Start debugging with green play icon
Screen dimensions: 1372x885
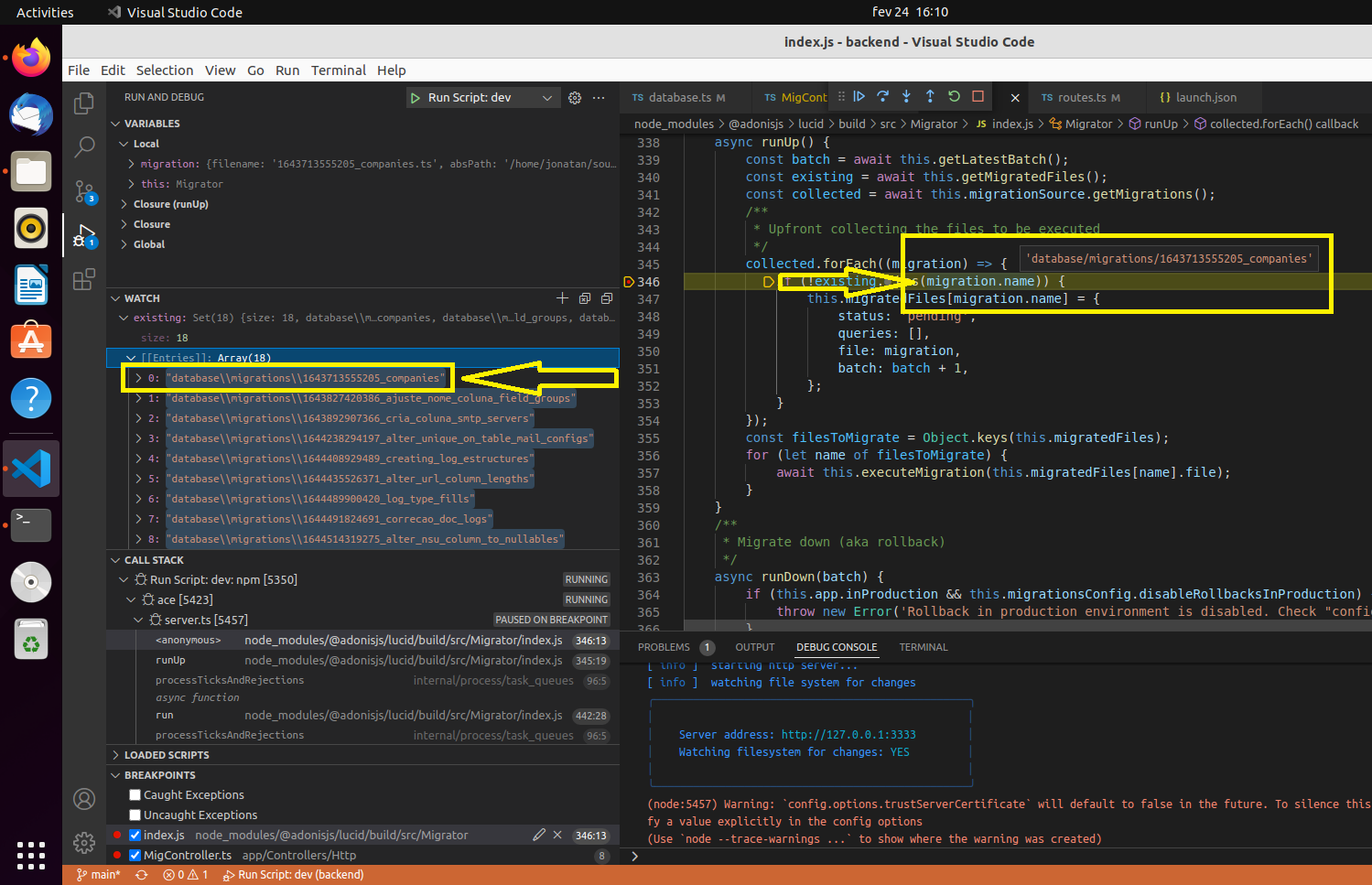point(416,98)
